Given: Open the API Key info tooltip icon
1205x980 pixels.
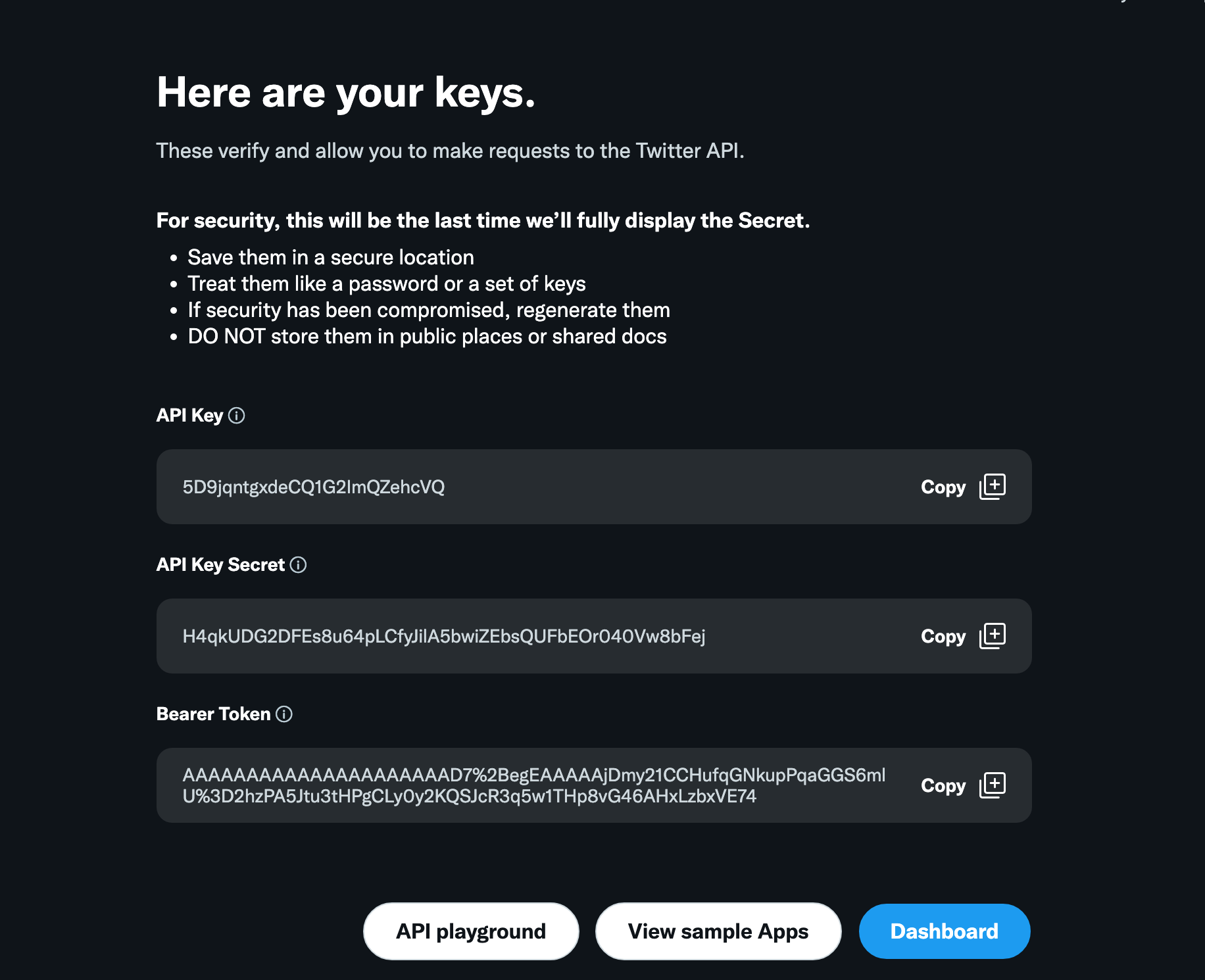Looking at the screenshot, I should [237, 415].
